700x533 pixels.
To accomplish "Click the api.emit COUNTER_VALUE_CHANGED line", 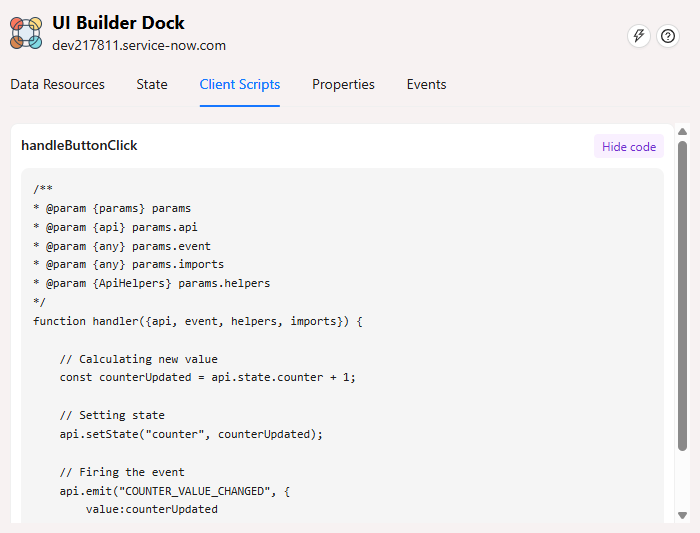I will (x=201, y=490).
